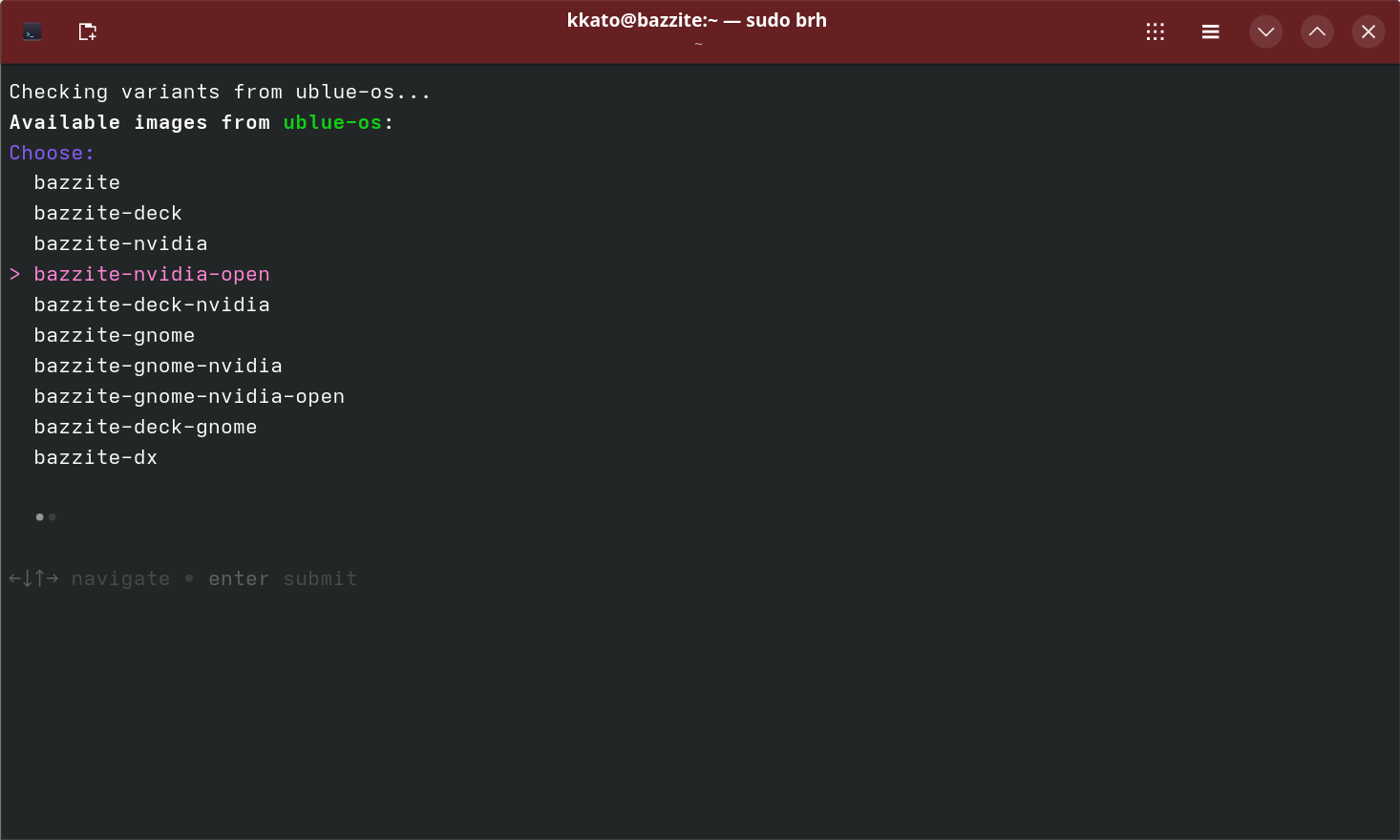Choose the bazzite-dx image
This screenshot has width=1400, height=840.
pyautogui.click(x=95, y=457)
